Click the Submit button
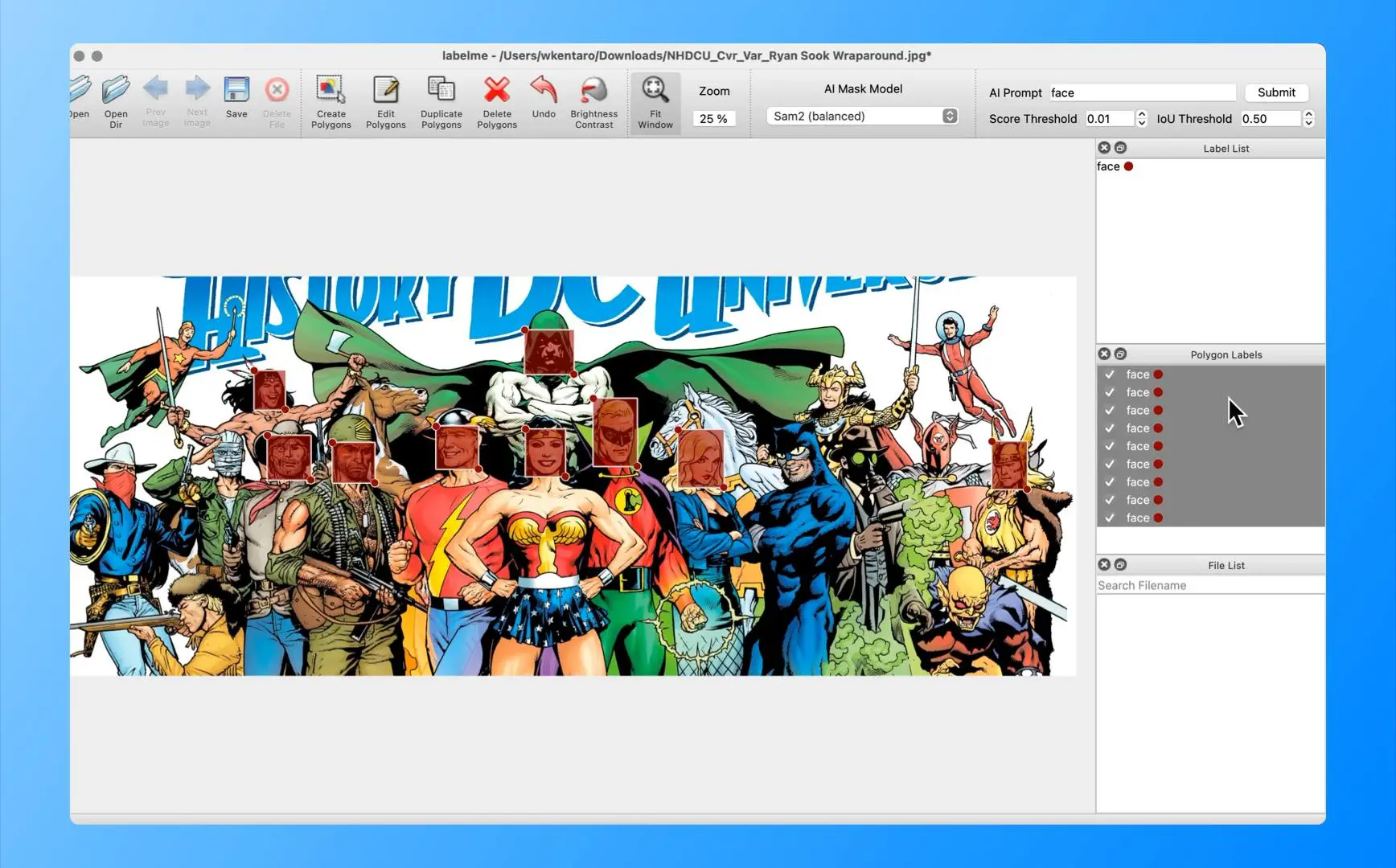 click(1275, 92)
